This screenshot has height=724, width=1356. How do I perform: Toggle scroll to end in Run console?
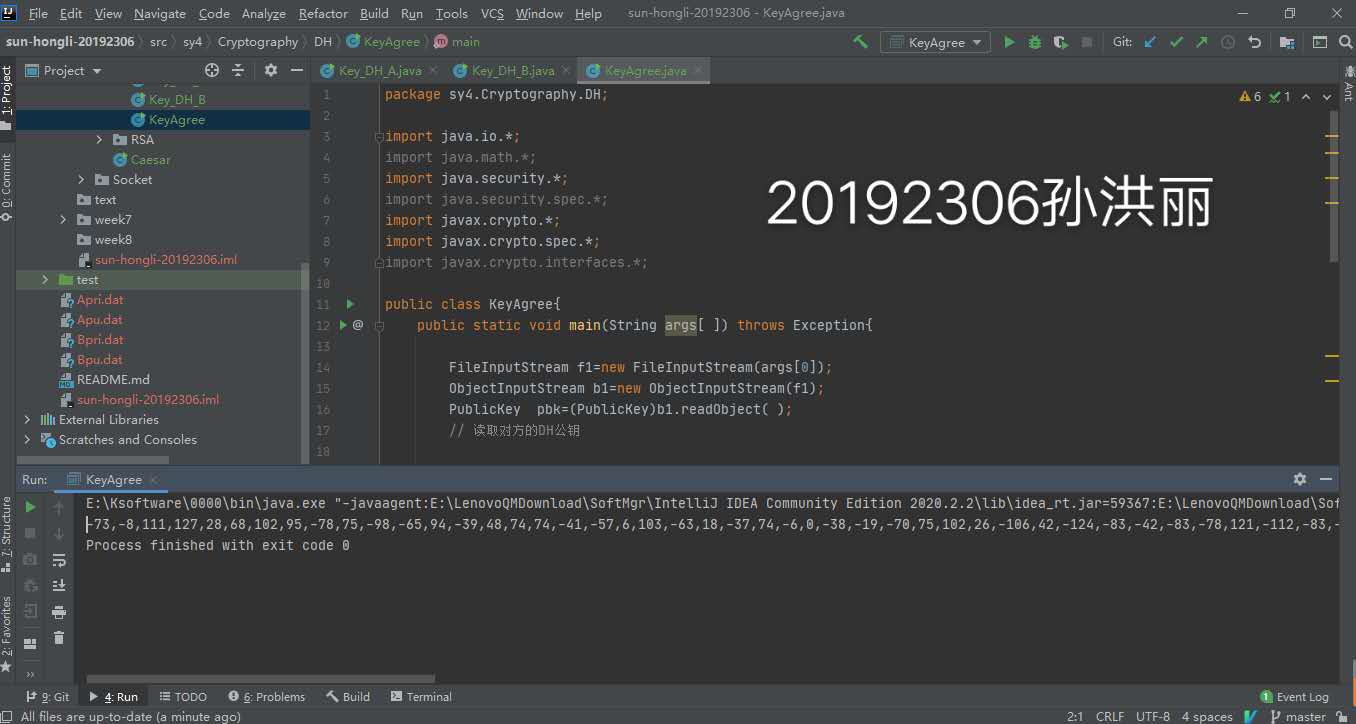59,586
